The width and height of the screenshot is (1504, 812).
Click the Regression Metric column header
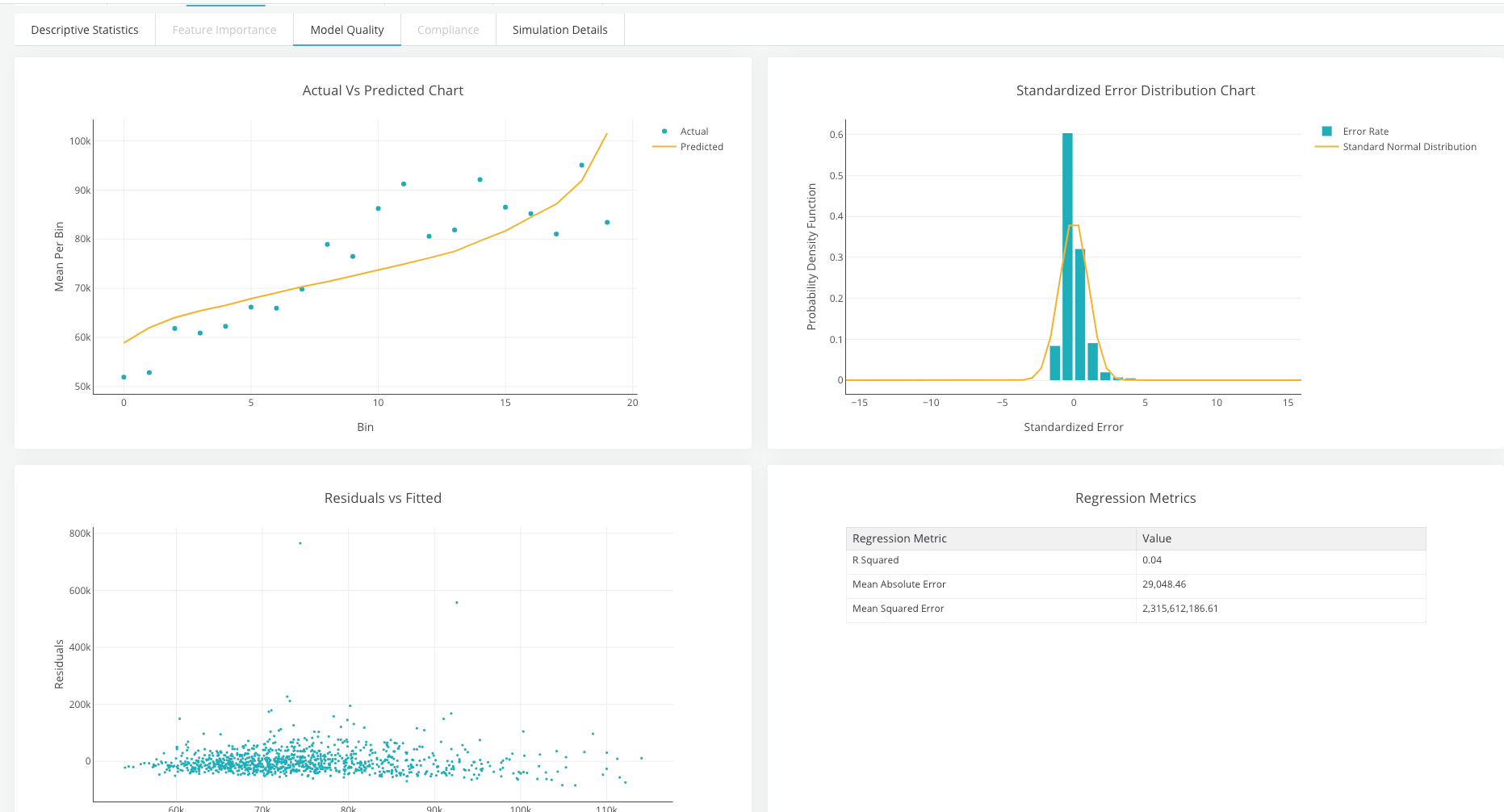[x=899, y=538]
